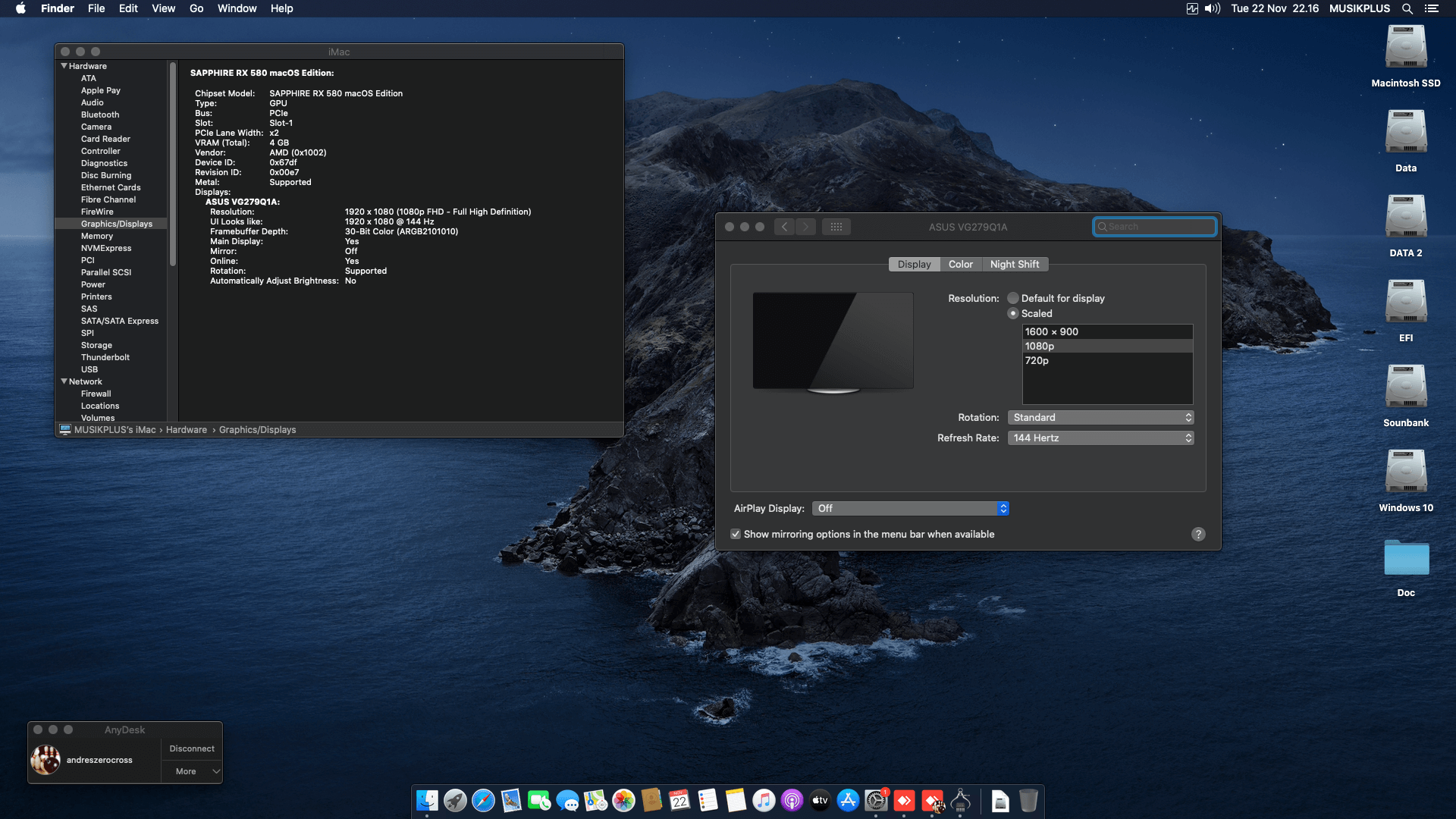This screenshot has width=1456, height=819.
Task: Select the Scaled resolution option
Action: tap(1013, 313)
